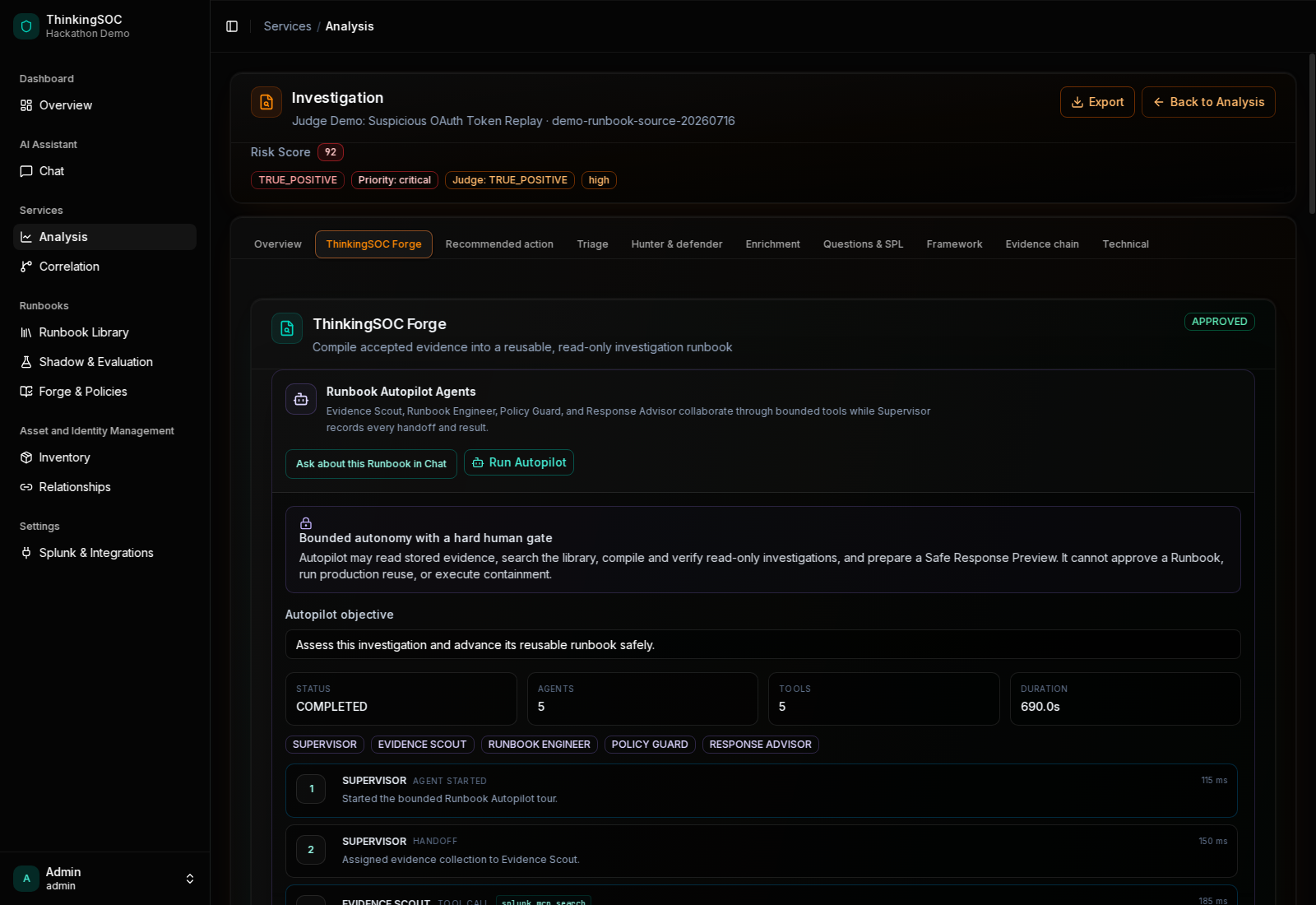Click the POLICY GUARD agent chip
The image size is (1316, 905).
coord(650,745)
